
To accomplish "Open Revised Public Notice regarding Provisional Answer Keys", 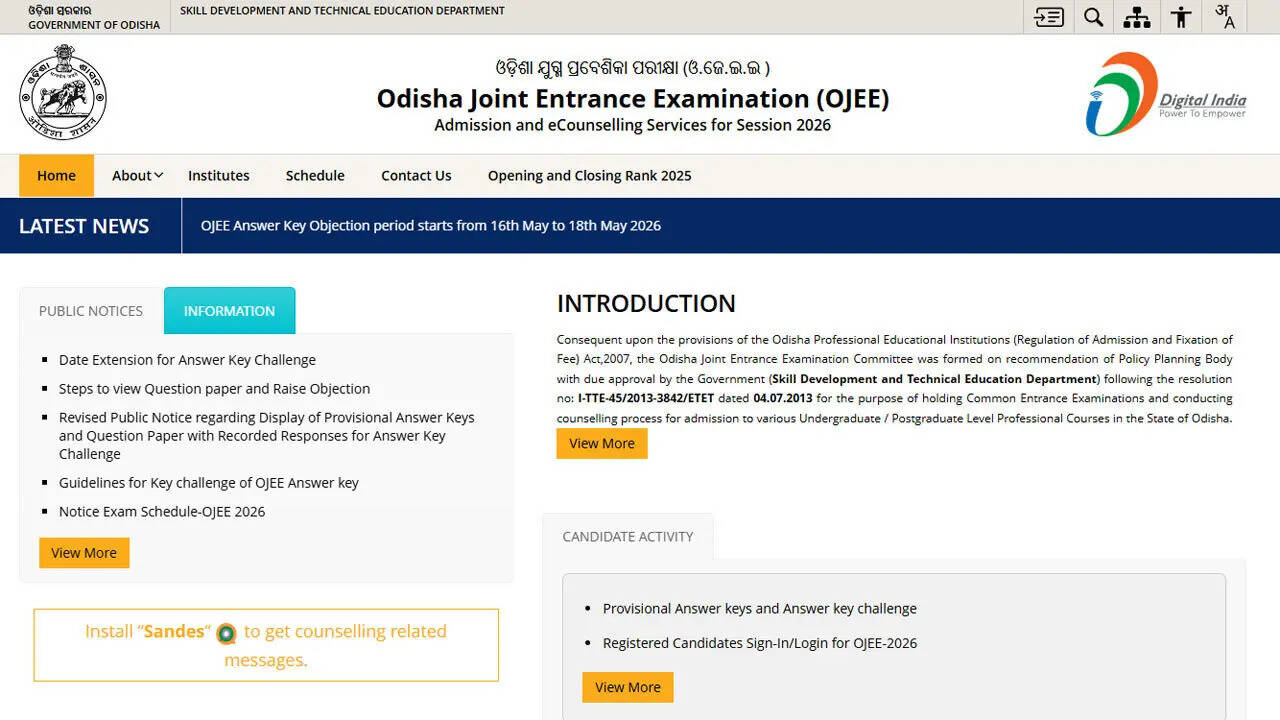I will click(267, 436).
